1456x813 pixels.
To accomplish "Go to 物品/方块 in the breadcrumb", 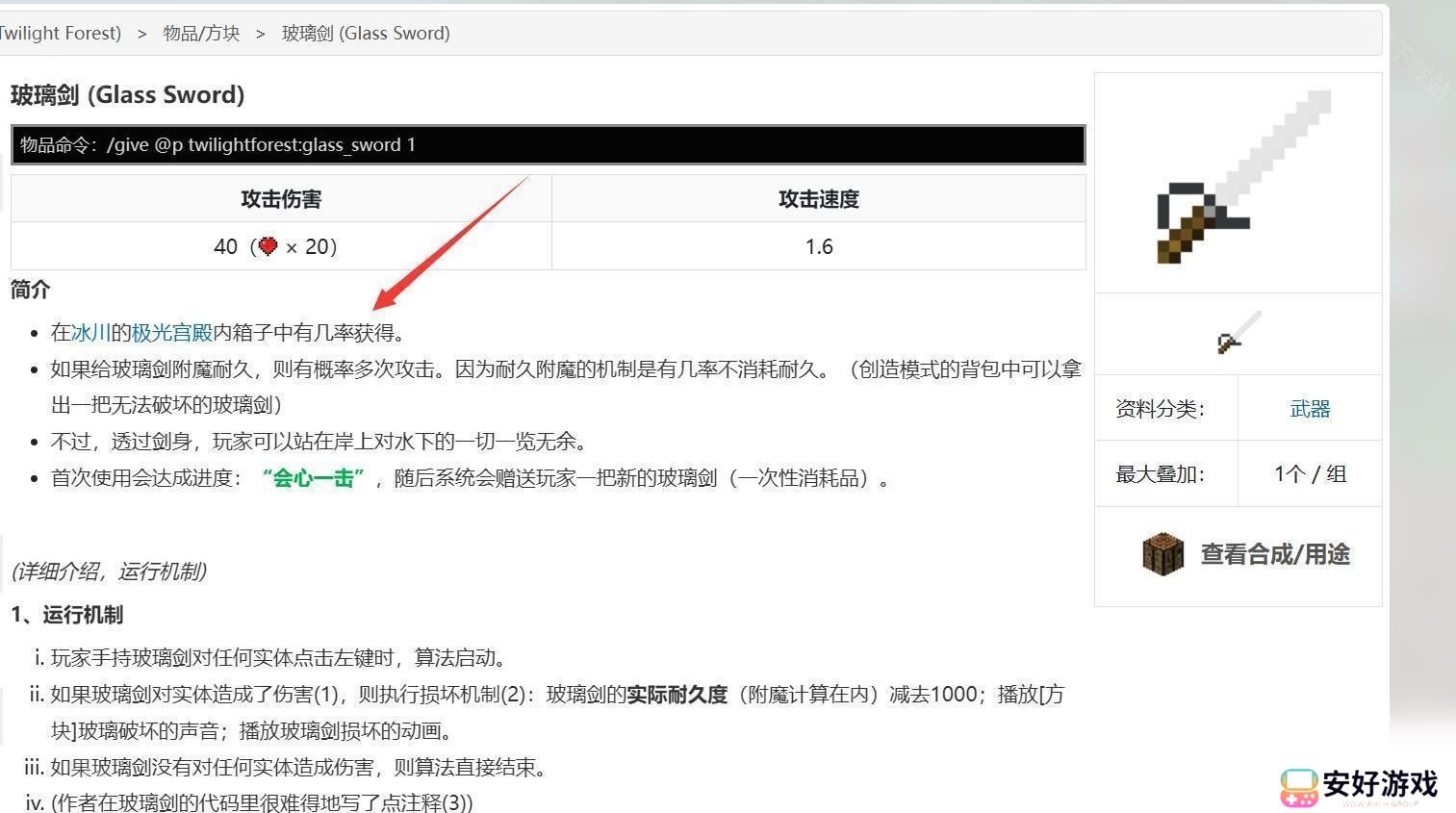I will 201,34.
